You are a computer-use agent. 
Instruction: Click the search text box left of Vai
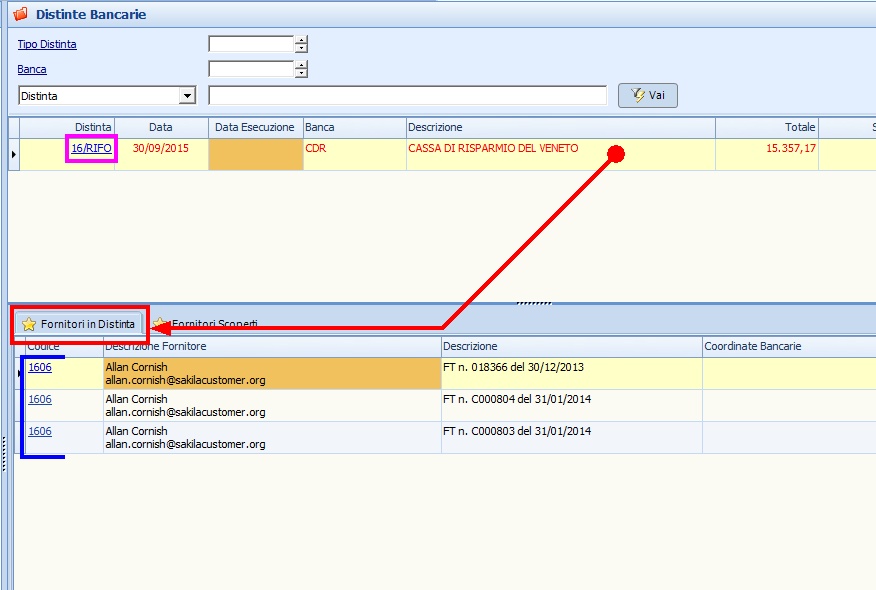click(x=407, y=96)
